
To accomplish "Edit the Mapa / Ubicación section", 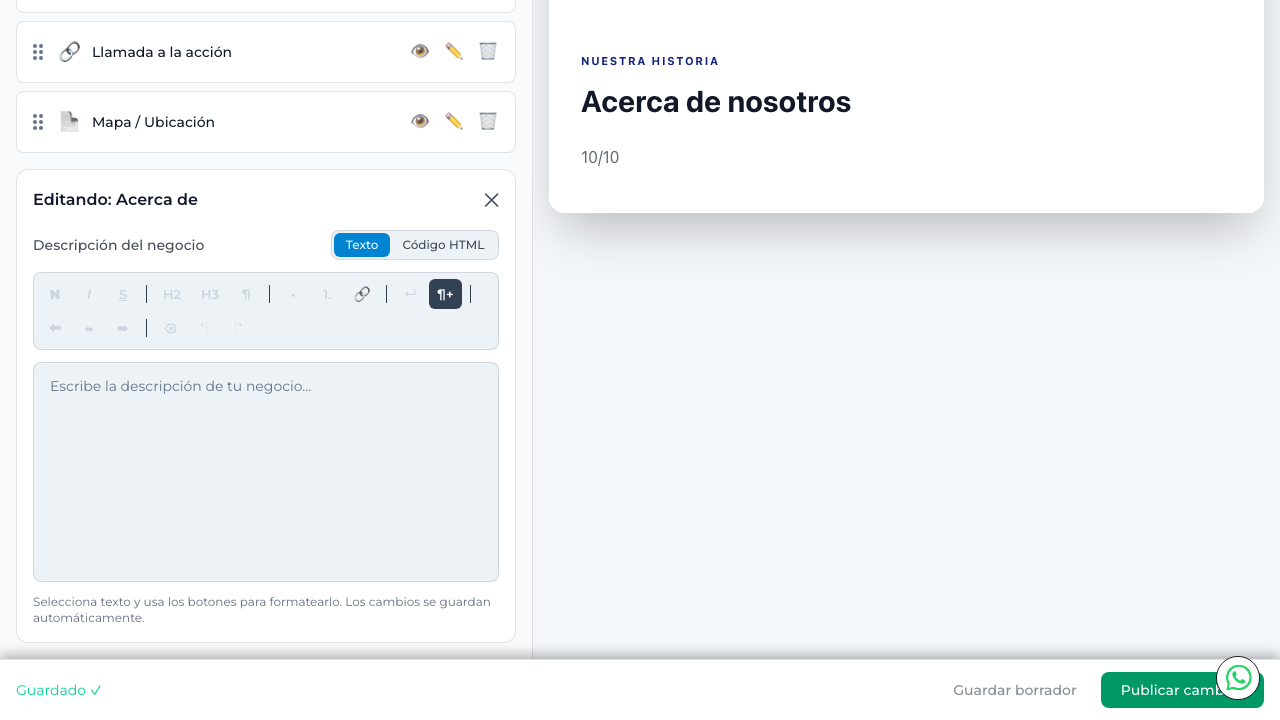I will coord(454,121).
